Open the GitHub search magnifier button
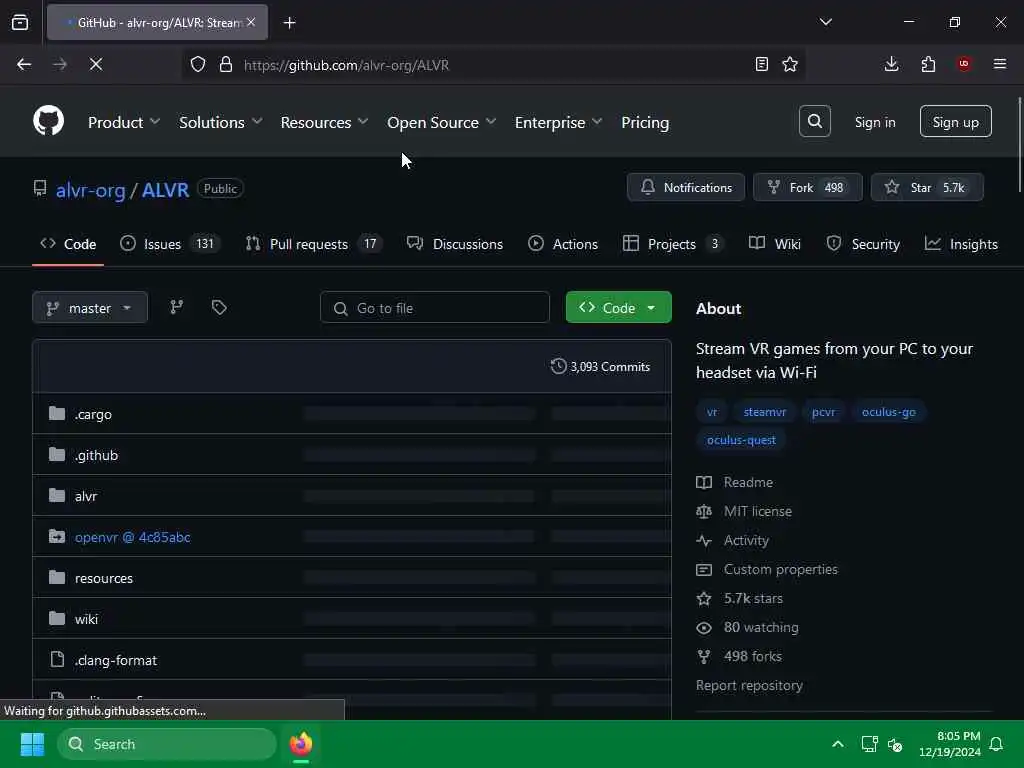The height and width of the screenshot is (768, 1024). pos(814,121)
